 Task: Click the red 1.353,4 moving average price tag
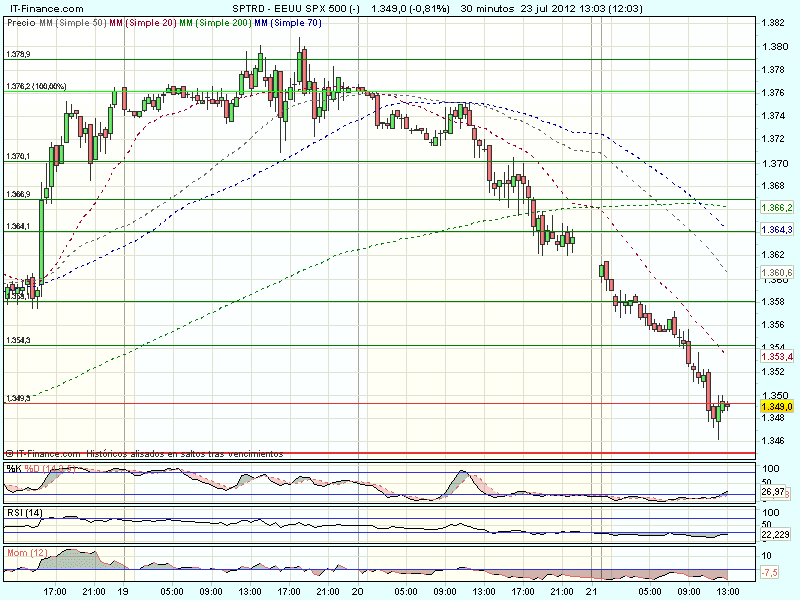pyautogui.click(x=776, y=356)
